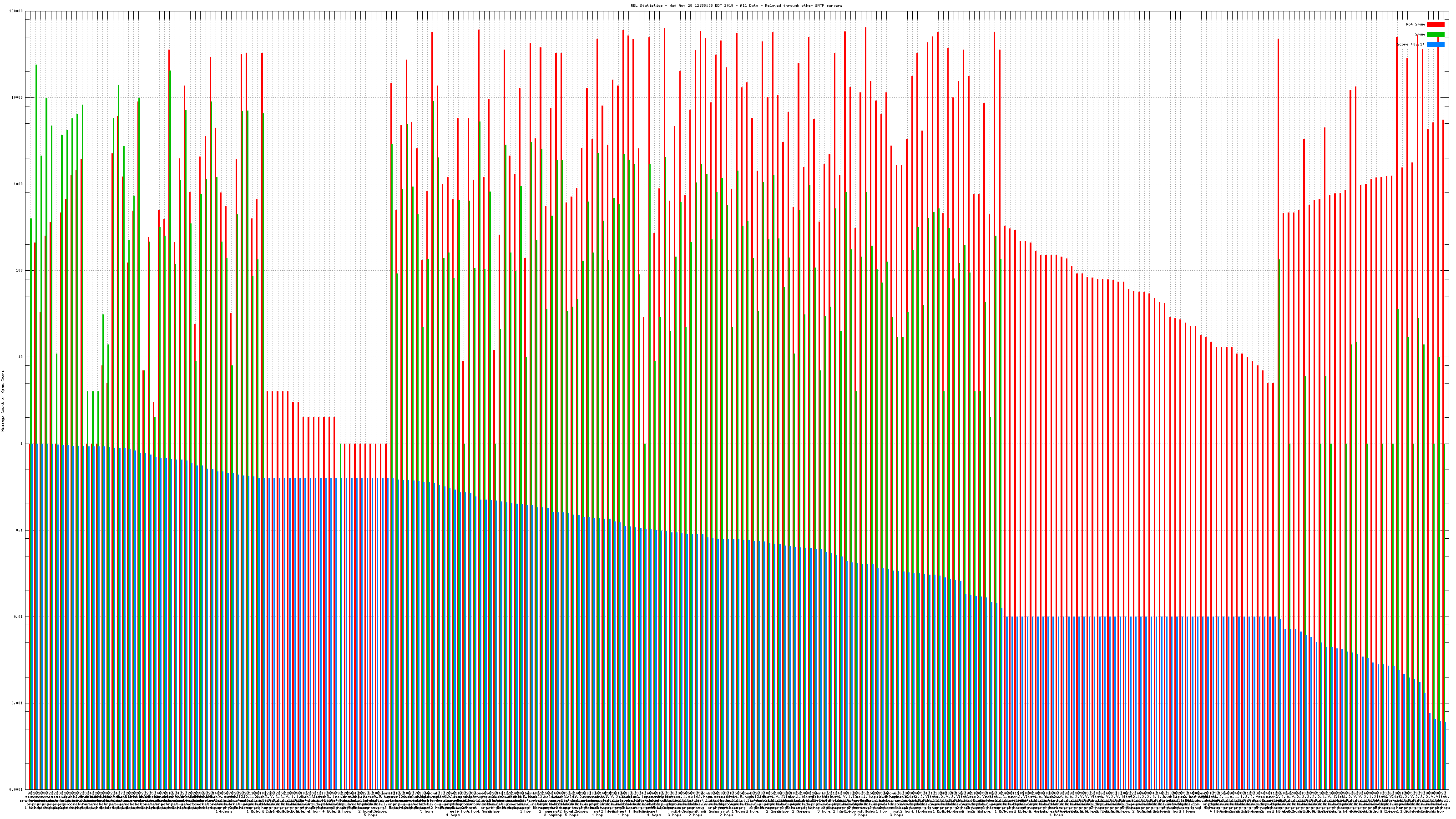Click the RBL Statistics chart title
This screenshot has width=1456, height=819.
(736, 5)
